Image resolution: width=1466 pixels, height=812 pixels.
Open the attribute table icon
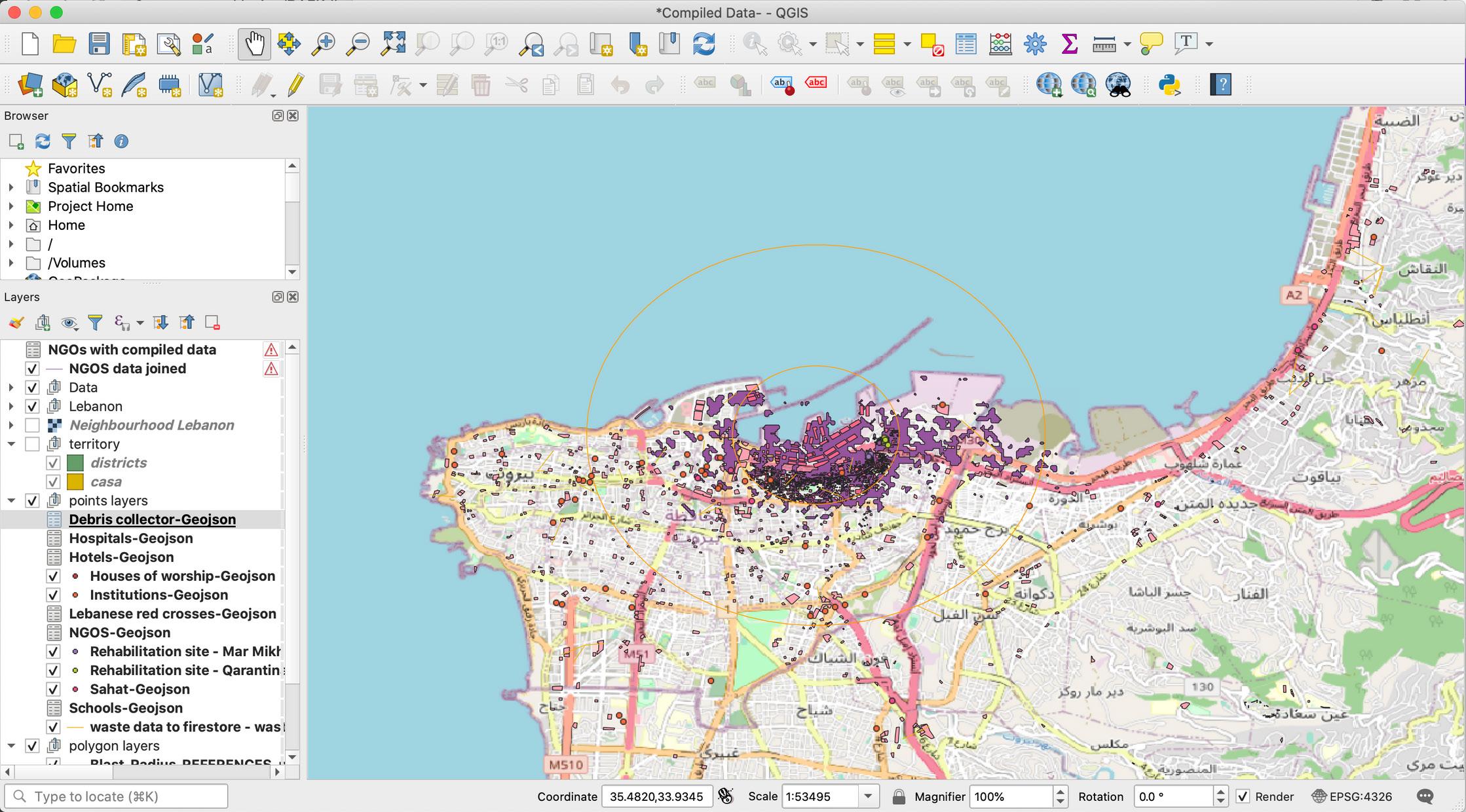tap(966, 44)
